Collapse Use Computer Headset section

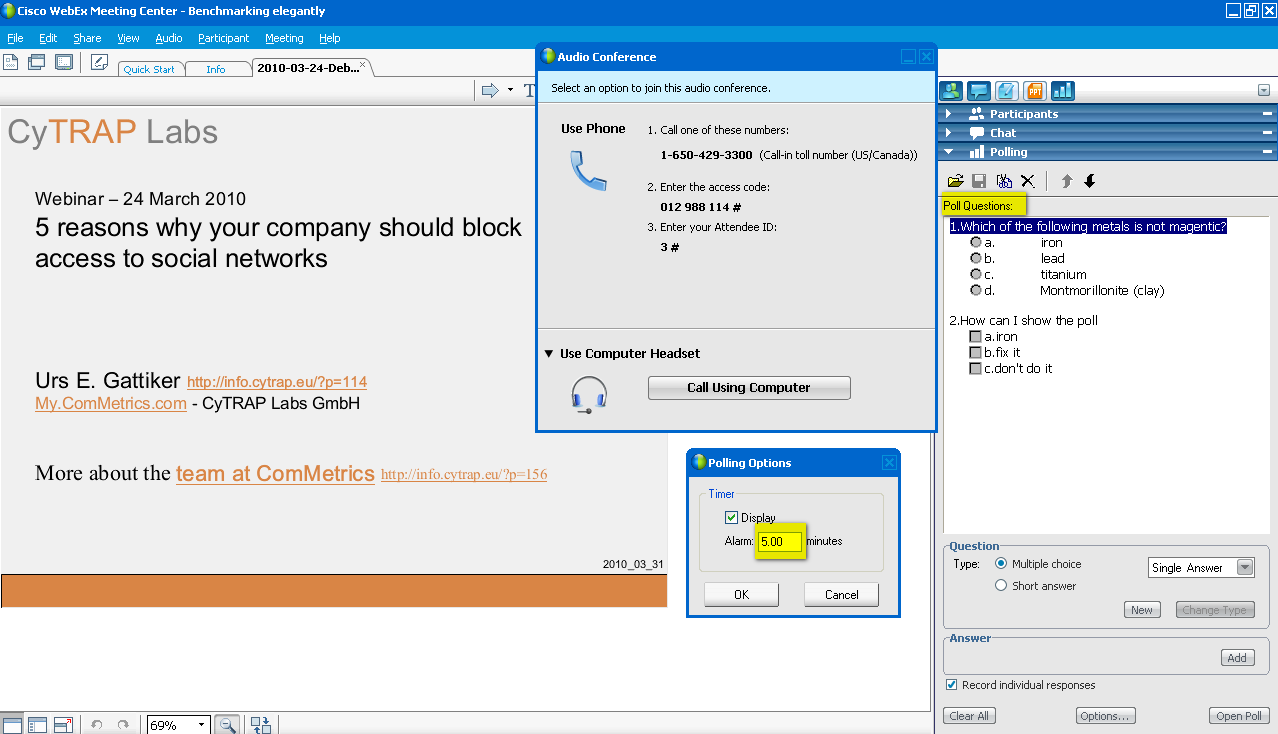(x=549, y=353)
